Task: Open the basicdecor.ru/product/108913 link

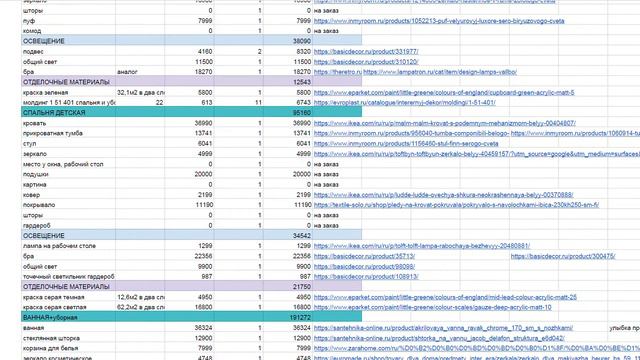Action: [x=366, y=276]
